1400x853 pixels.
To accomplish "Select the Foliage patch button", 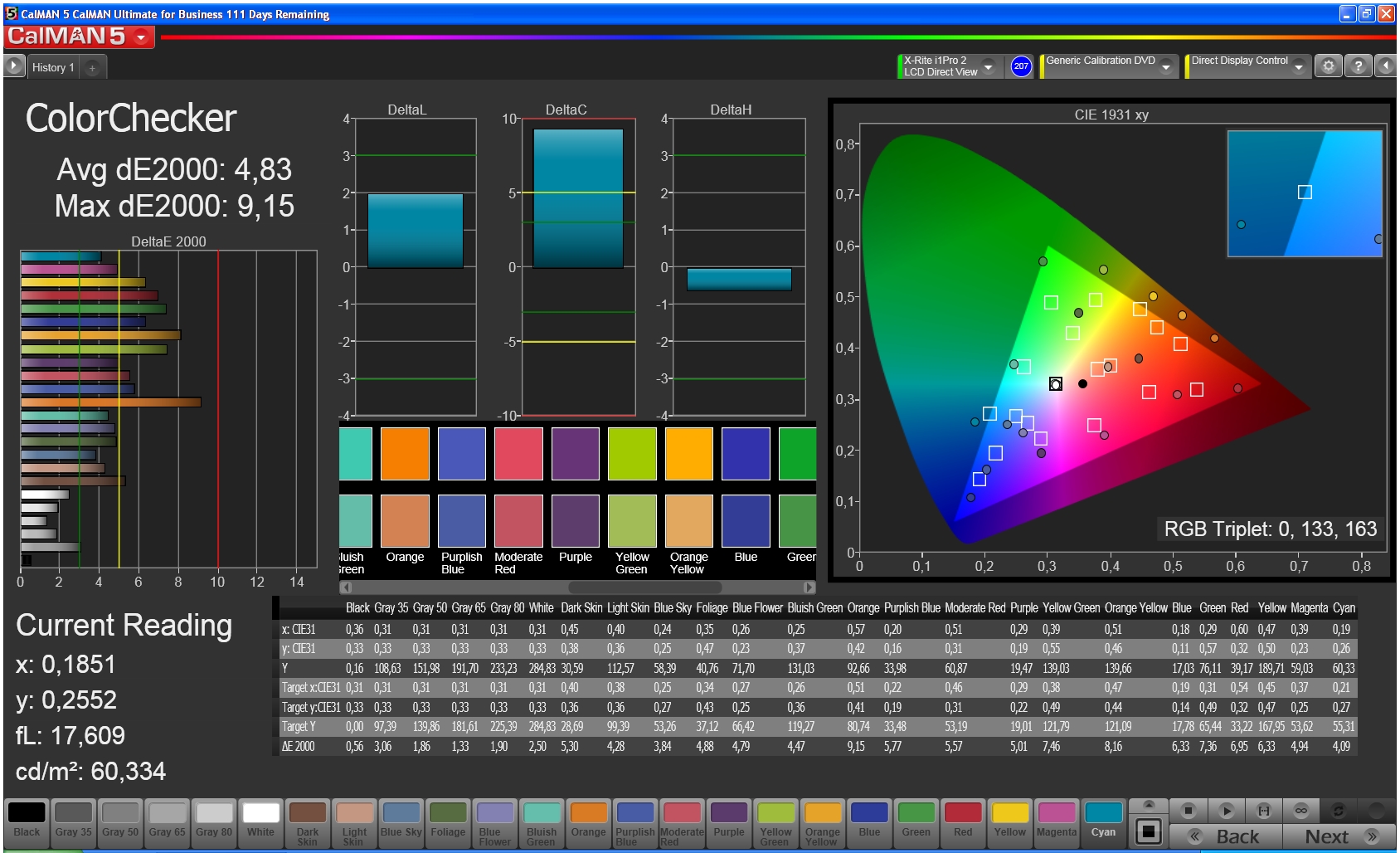I will click(448, 823).
